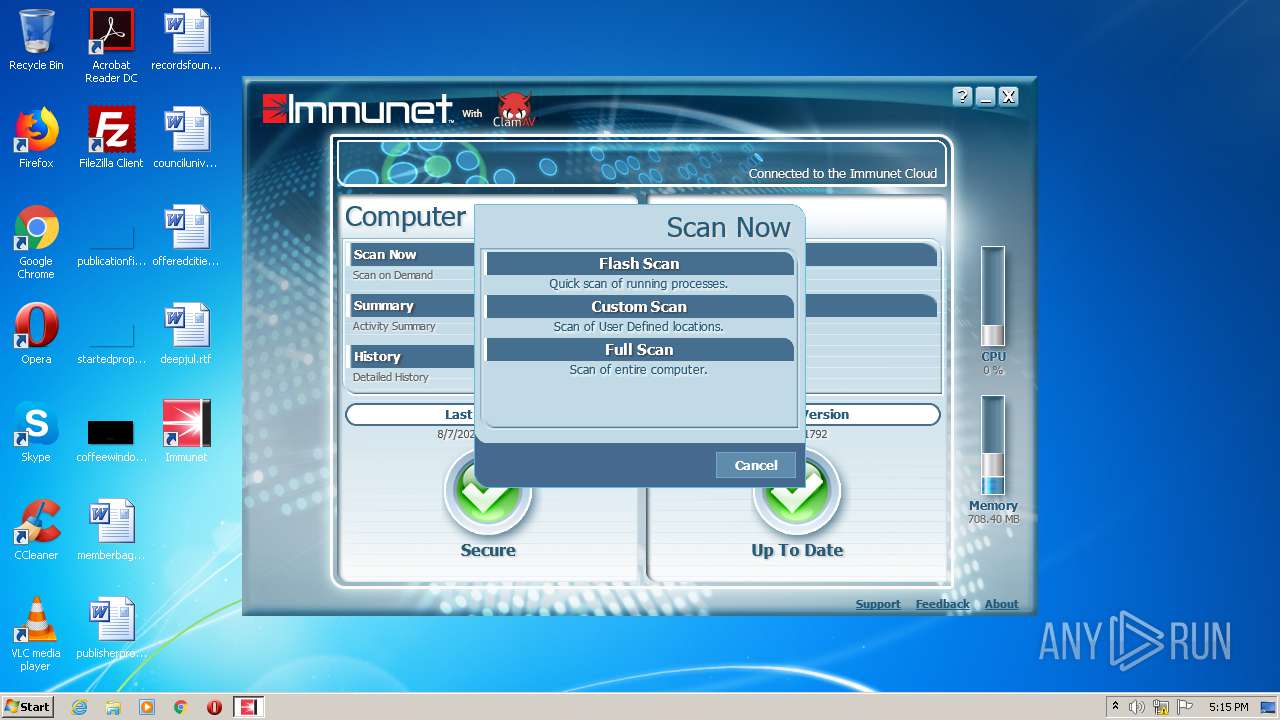The width and height of the screenshot is (1280, 720).
Task: Select the VLC media player desktop shortcut
Action: pyautogui.click(x=36, y=633)
